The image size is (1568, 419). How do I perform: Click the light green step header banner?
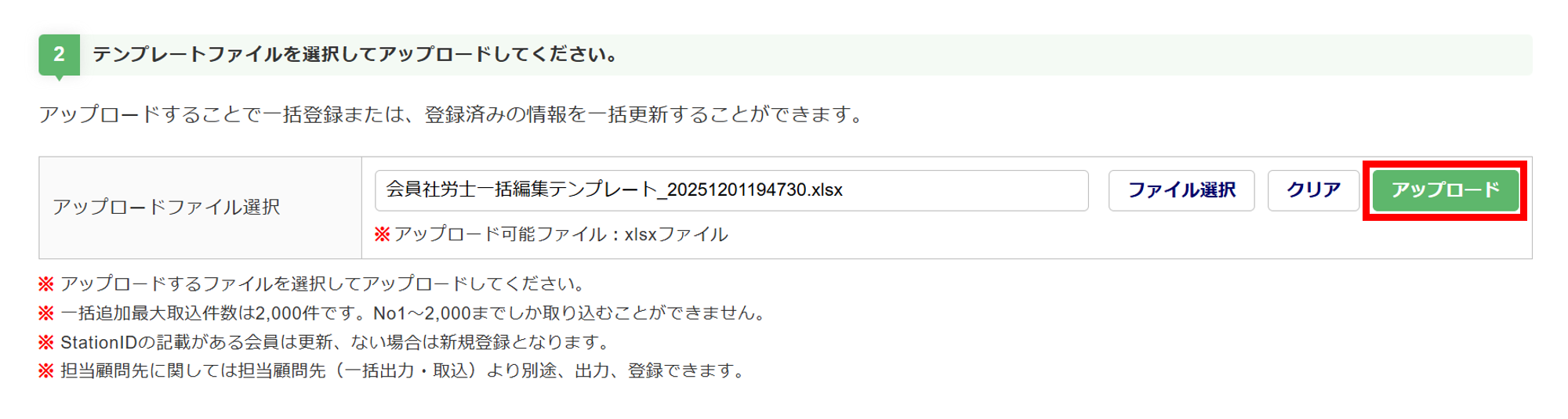(x=1098, y=55)
